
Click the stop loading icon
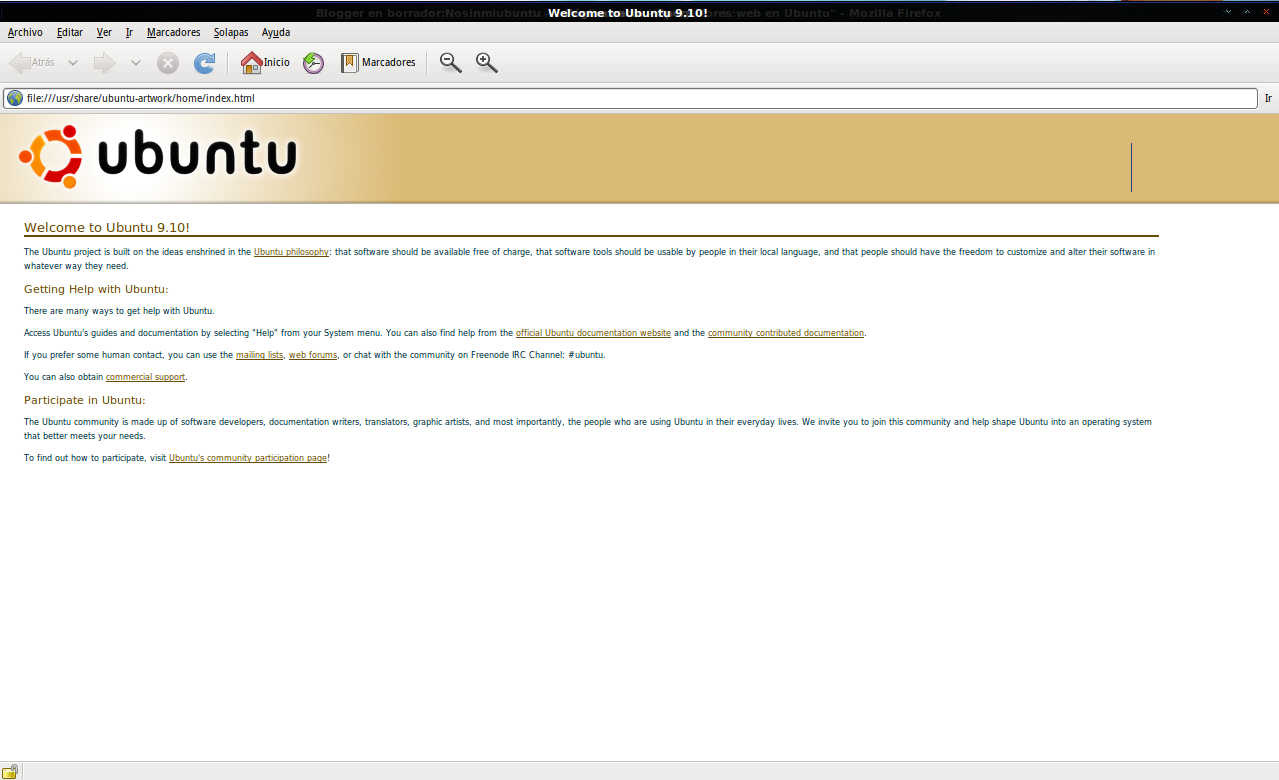click(x=168, y=63)
